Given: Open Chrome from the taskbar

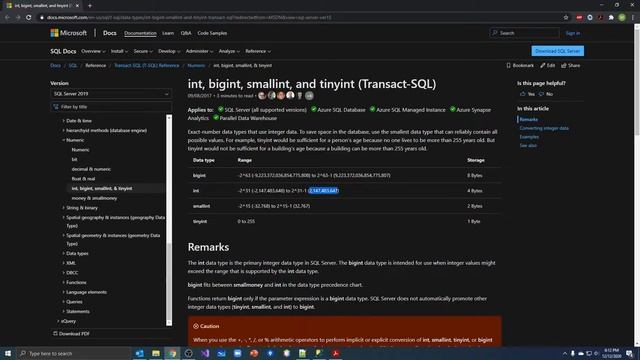Looking at the screenshot, I should coord(172,353).
